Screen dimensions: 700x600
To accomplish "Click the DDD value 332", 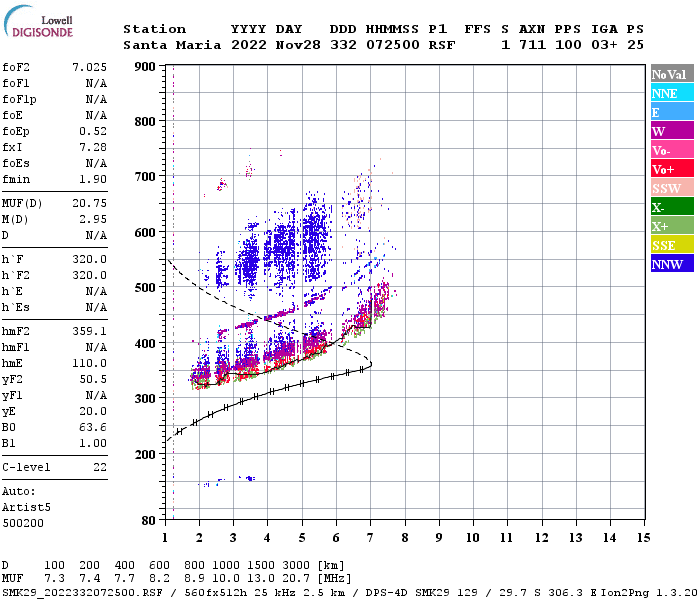I will (343, 45).
